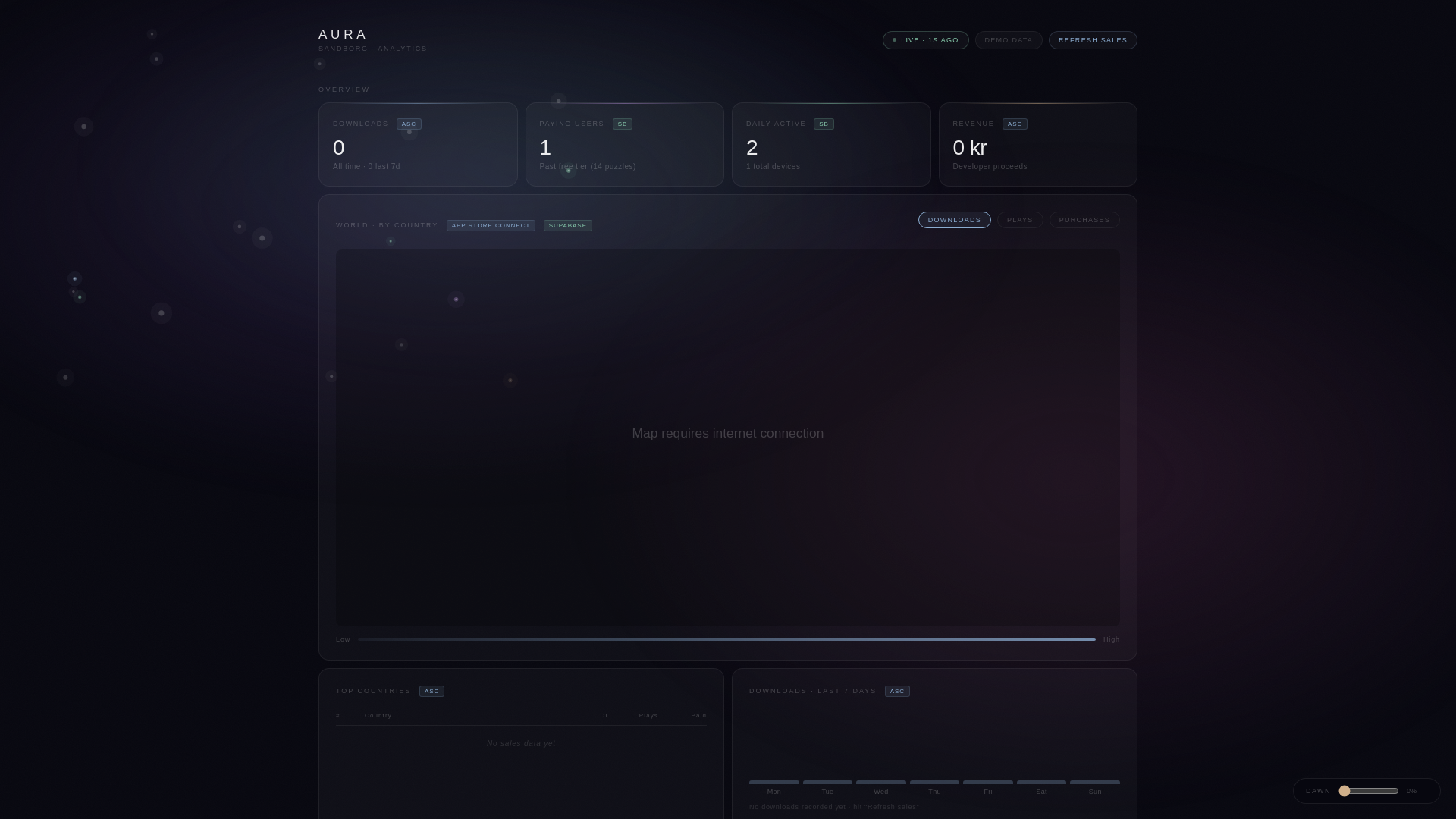Open the Daily Active overview card
Image resolution: width=1456 pixels, height=819 pixels.
(831, 144)
